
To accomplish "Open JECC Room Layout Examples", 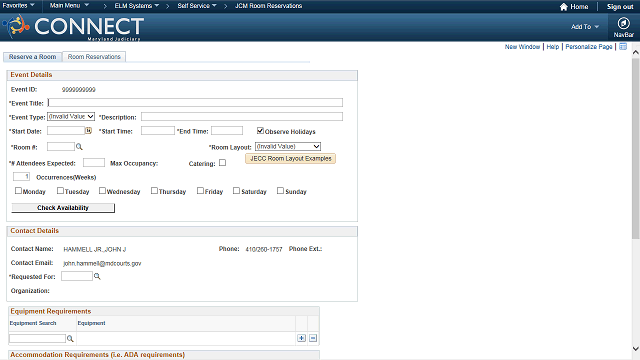I will (290, 158).
